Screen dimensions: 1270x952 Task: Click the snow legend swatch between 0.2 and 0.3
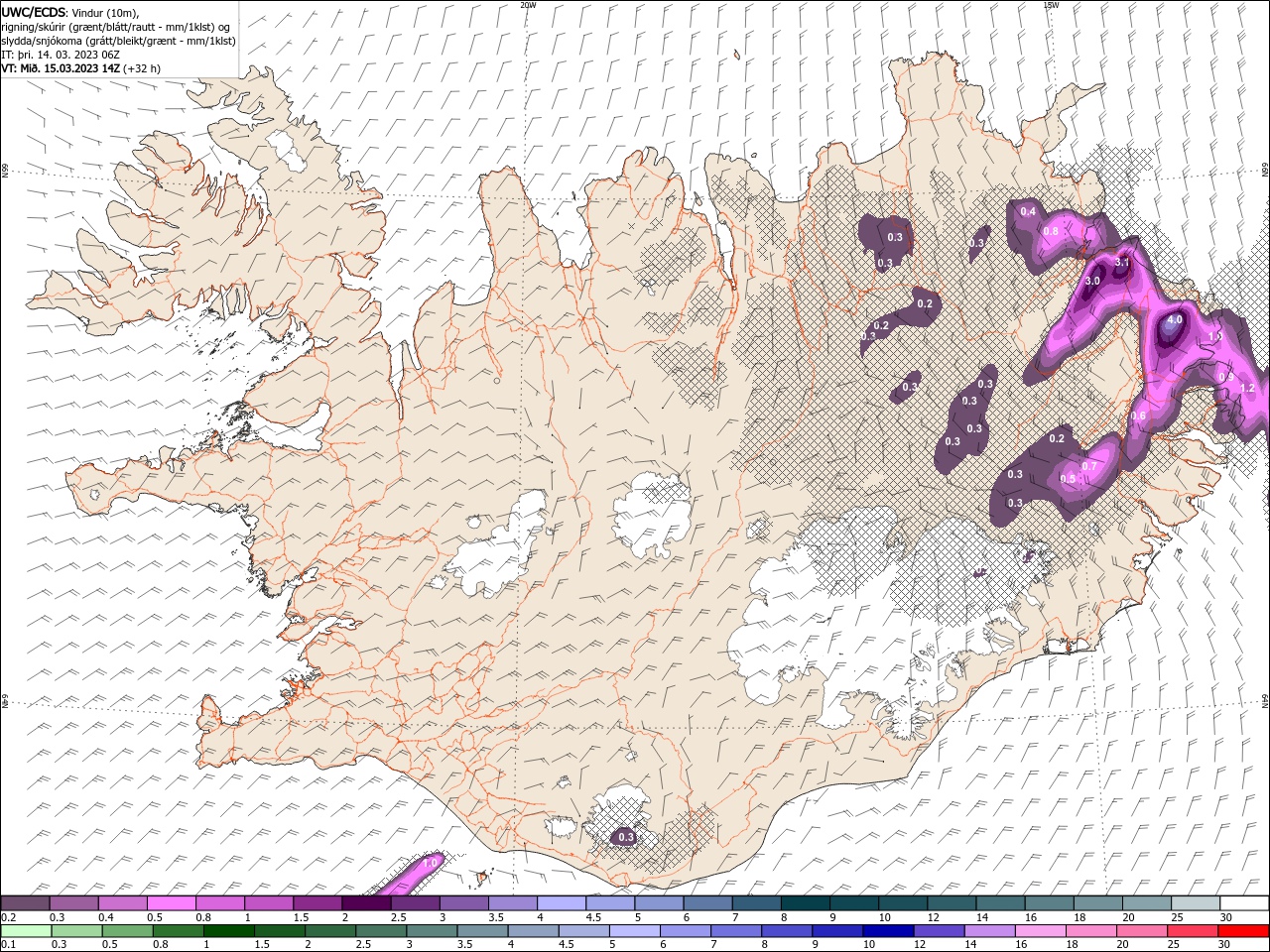point(26,903)
